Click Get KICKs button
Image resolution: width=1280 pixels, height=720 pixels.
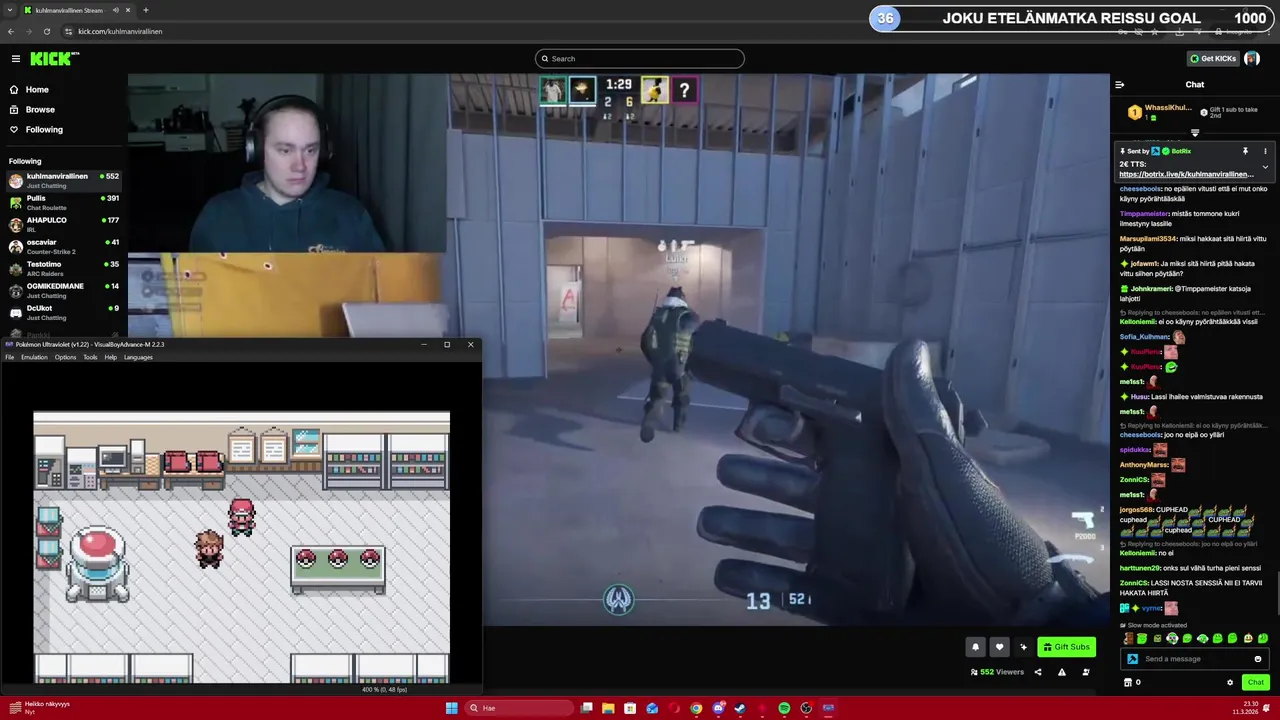pos(1213,59)
